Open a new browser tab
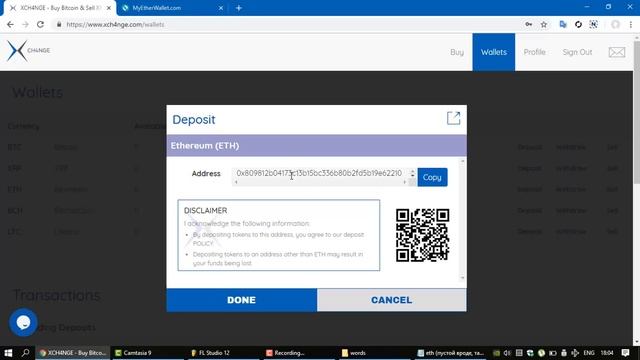Viewport: 640px width, 360px height. click(x=239, y=8)
